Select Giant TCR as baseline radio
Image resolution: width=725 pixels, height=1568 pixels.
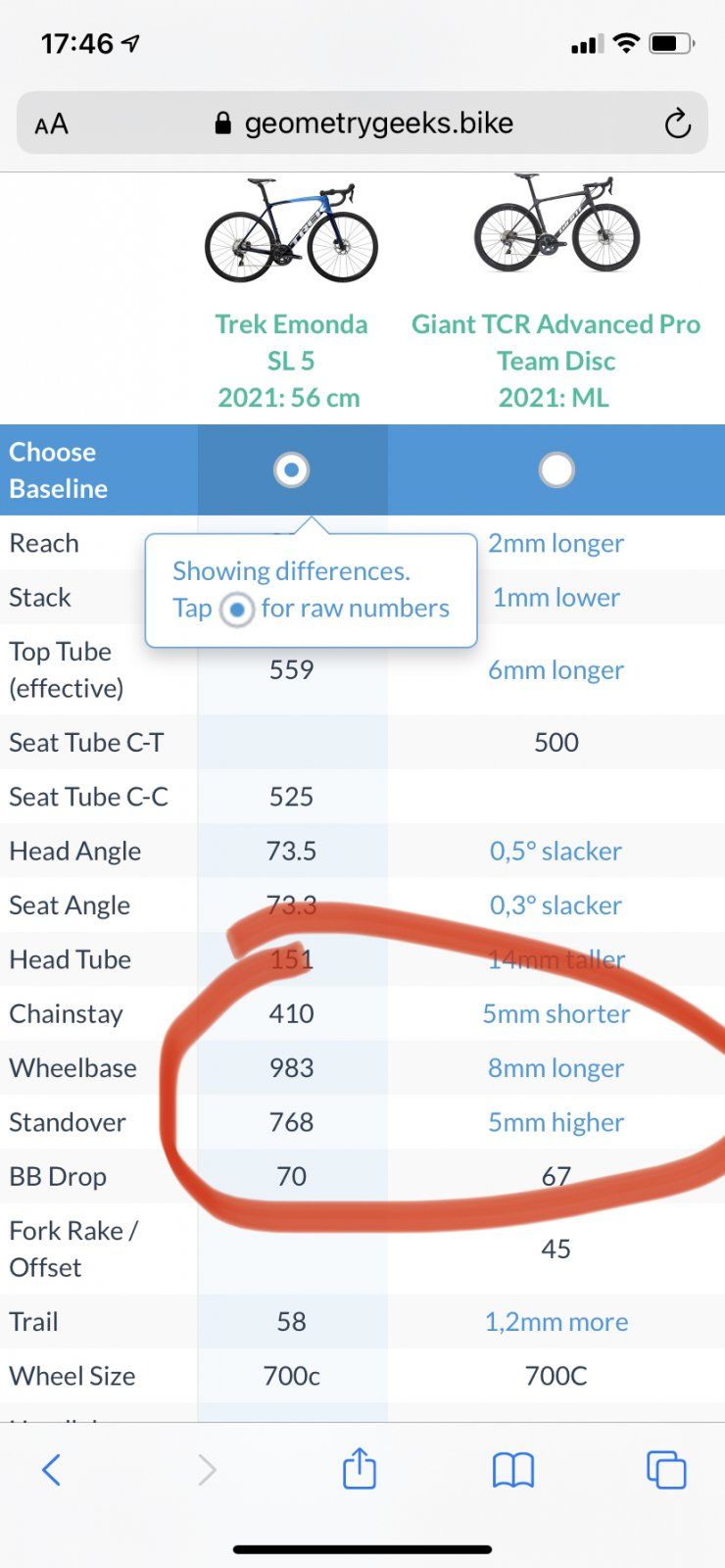(556, 470)
